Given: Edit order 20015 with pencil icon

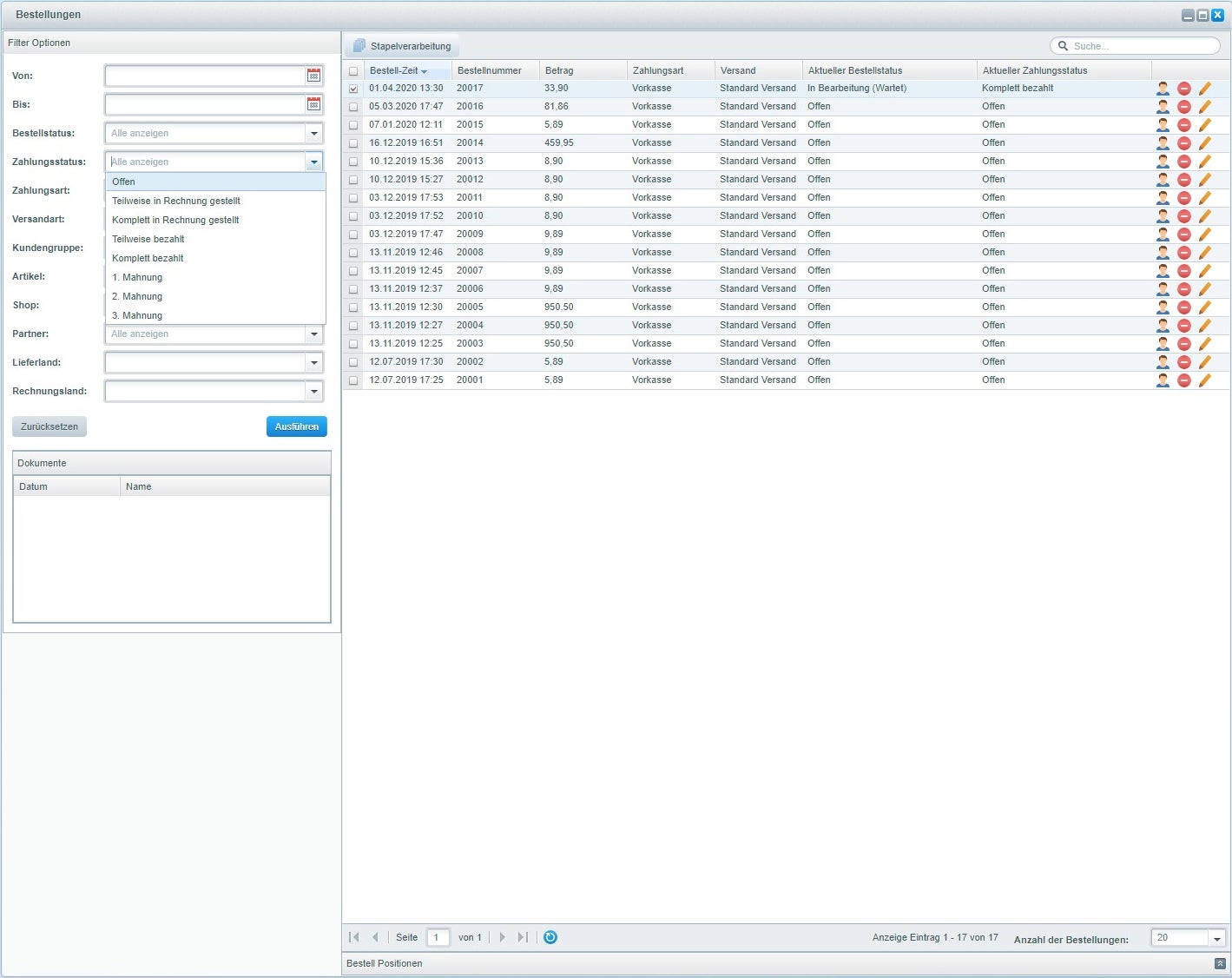Looking at the screenshot, I should click(1204, 125).
